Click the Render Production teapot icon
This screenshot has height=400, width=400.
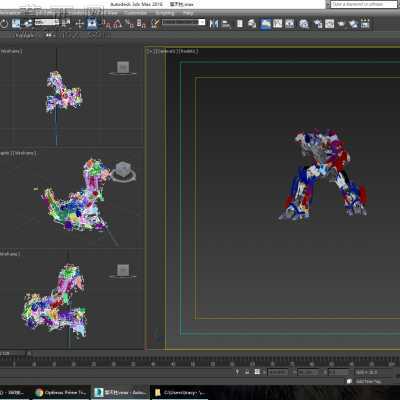pos(341,24)
